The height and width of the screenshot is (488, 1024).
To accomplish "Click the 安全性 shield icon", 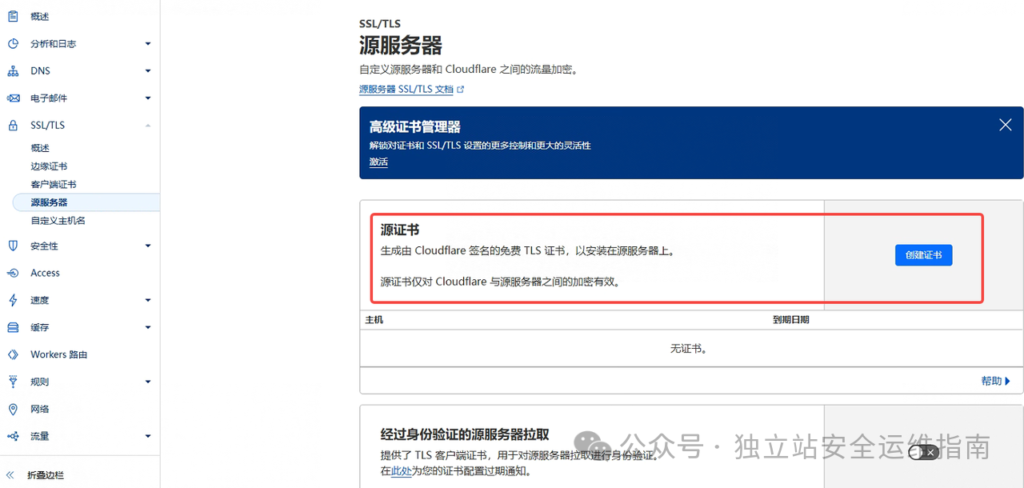I will 12,246.
